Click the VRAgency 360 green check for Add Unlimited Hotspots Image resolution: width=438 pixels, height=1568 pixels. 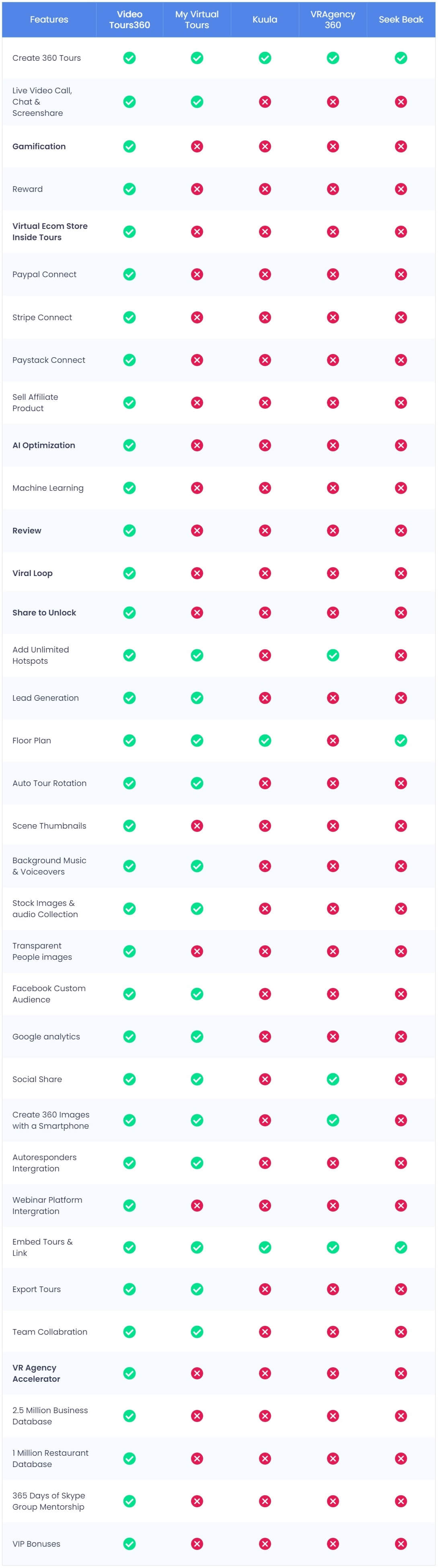[x=333, y=655]
